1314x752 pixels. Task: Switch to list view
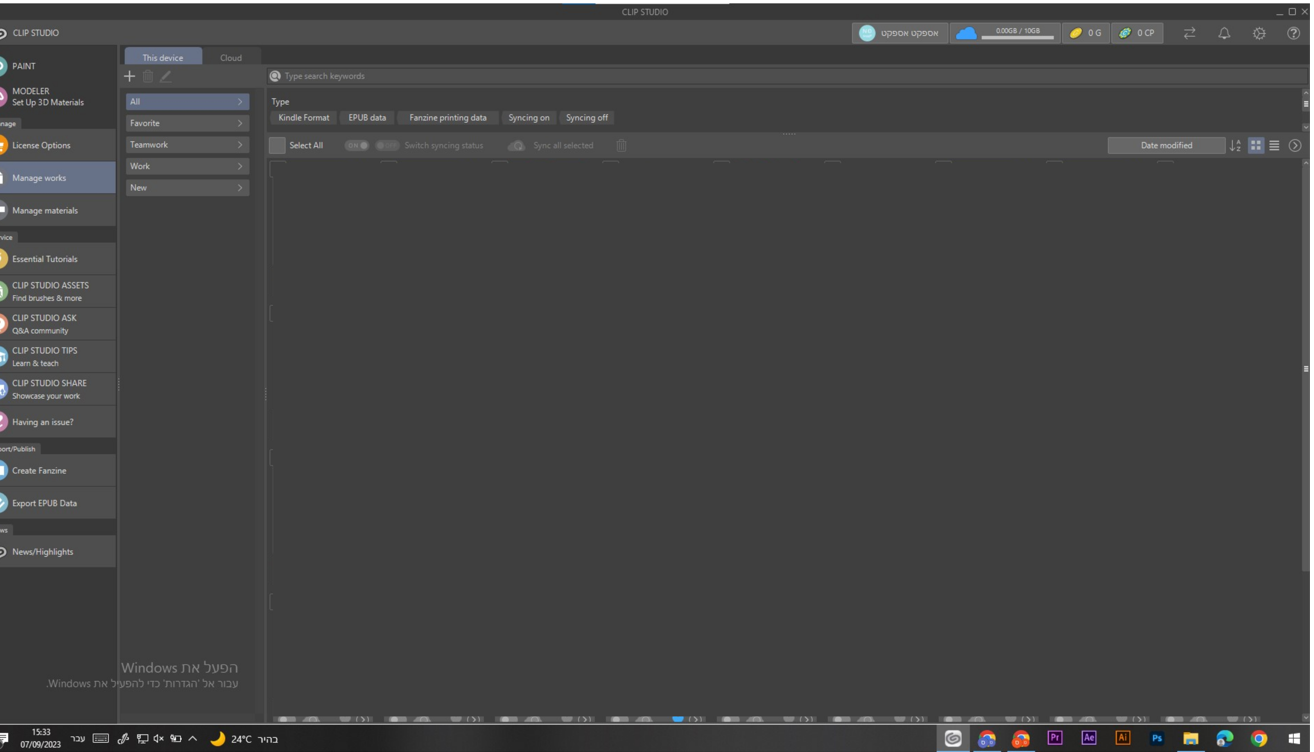[x=1274, y=145]
